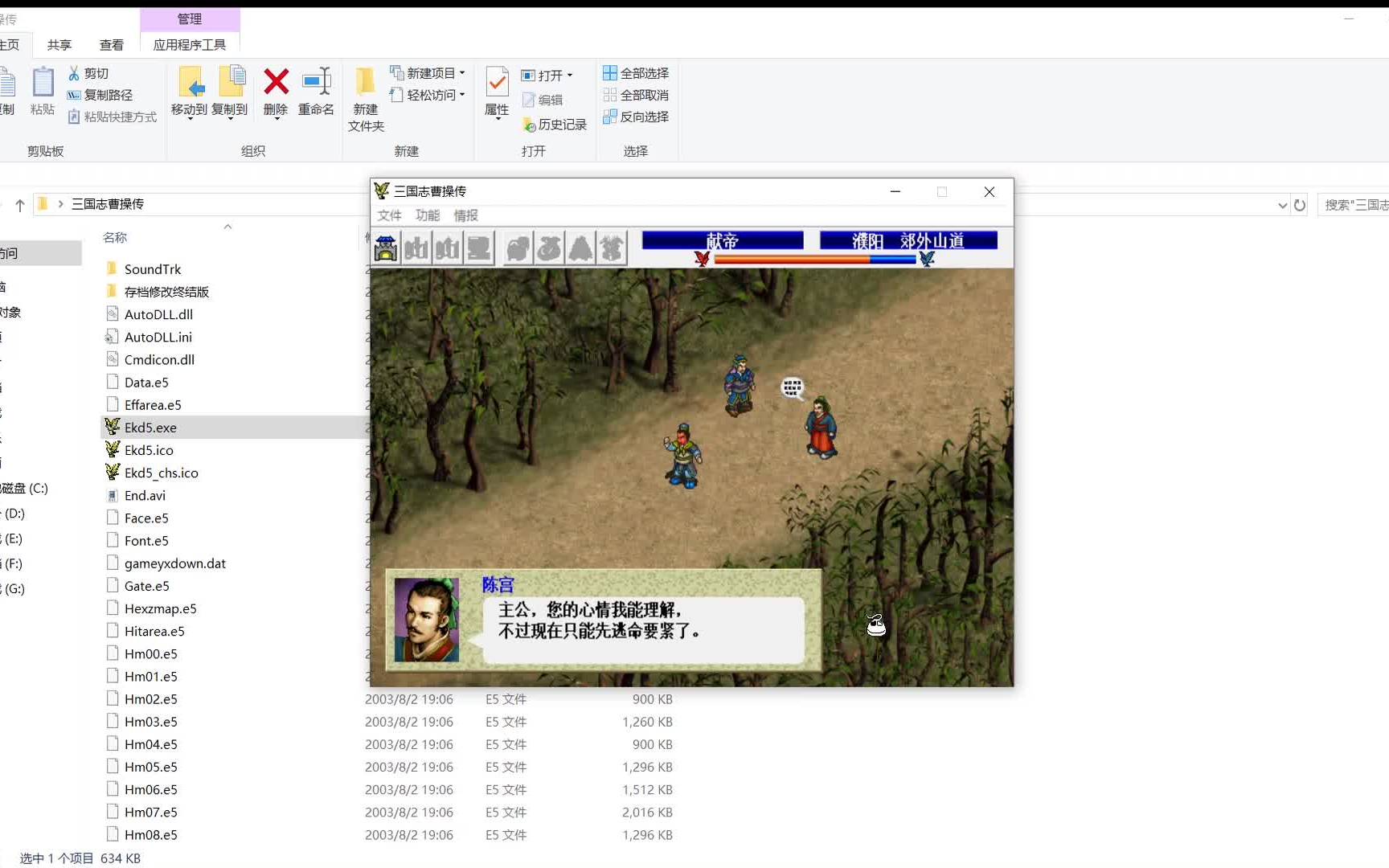Expand the Open button dropdown arrow
Viewport: 1389px width, 868px height.
570,76
